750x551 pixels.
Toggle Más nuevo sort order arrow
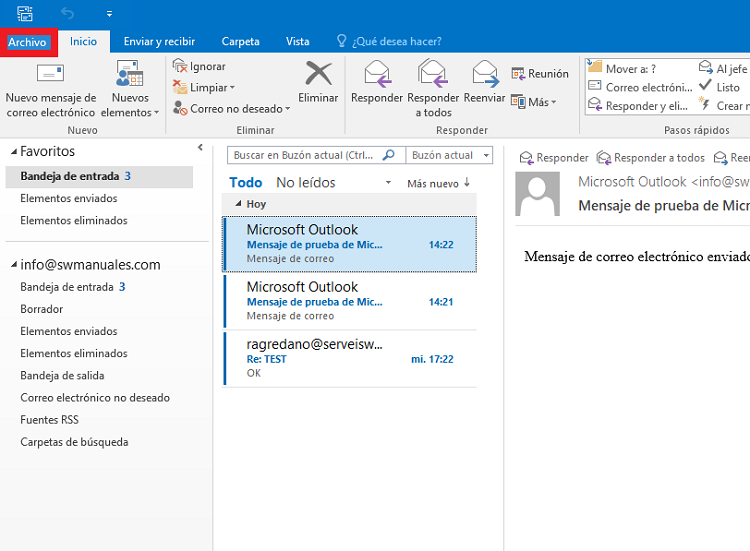pos(467,183)
